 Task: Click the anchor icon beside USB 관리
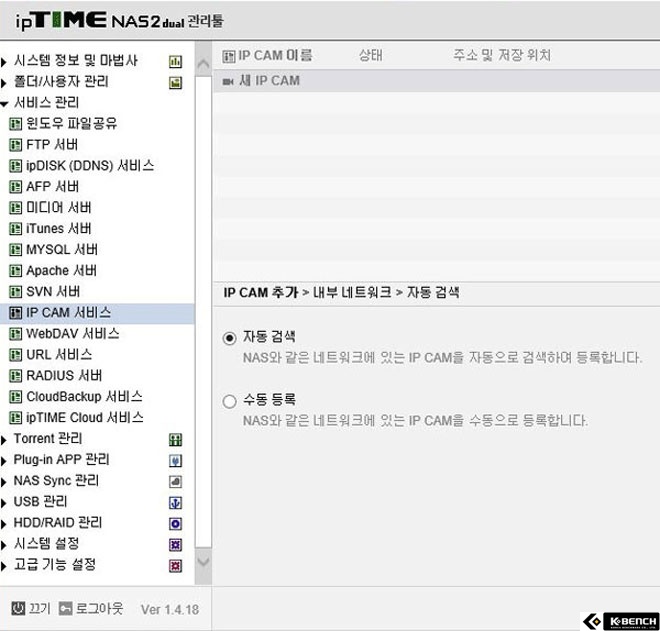(176, 503)
